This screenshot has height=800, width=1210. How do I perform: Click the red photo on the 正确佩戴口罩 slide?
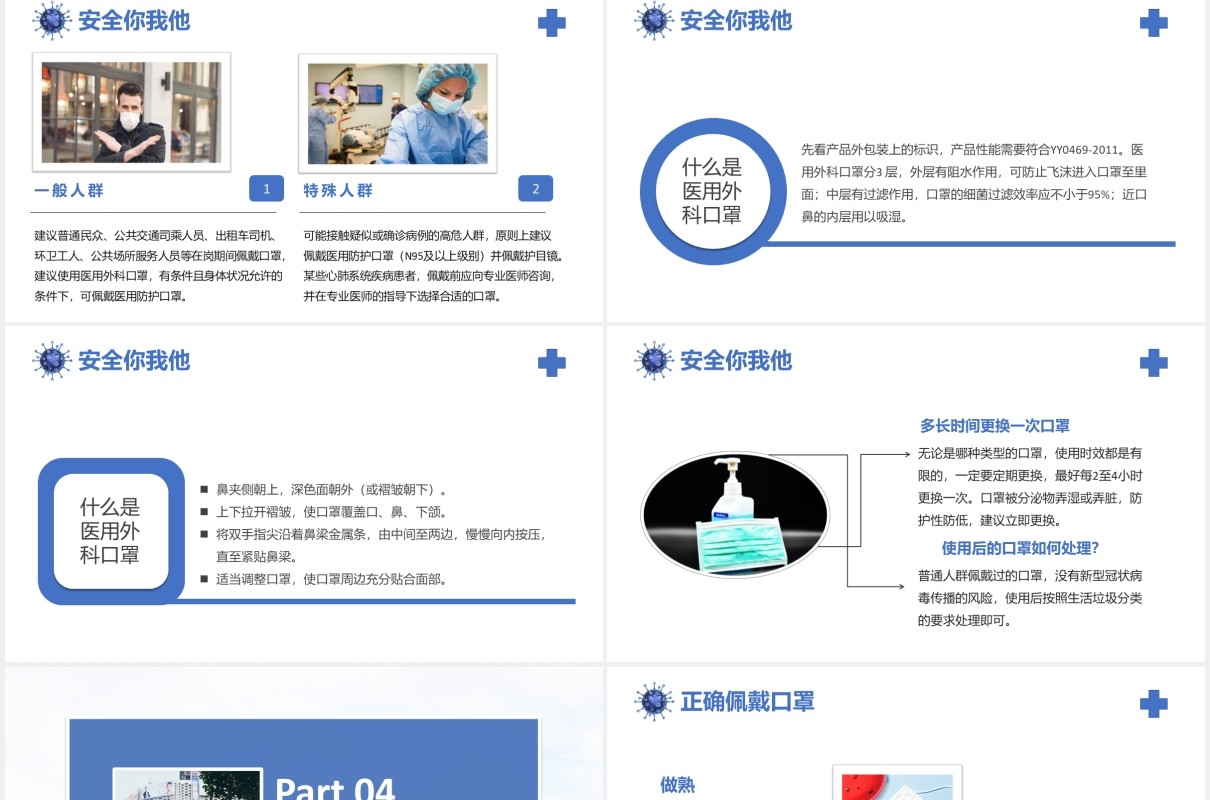click(x=897, y=785)
